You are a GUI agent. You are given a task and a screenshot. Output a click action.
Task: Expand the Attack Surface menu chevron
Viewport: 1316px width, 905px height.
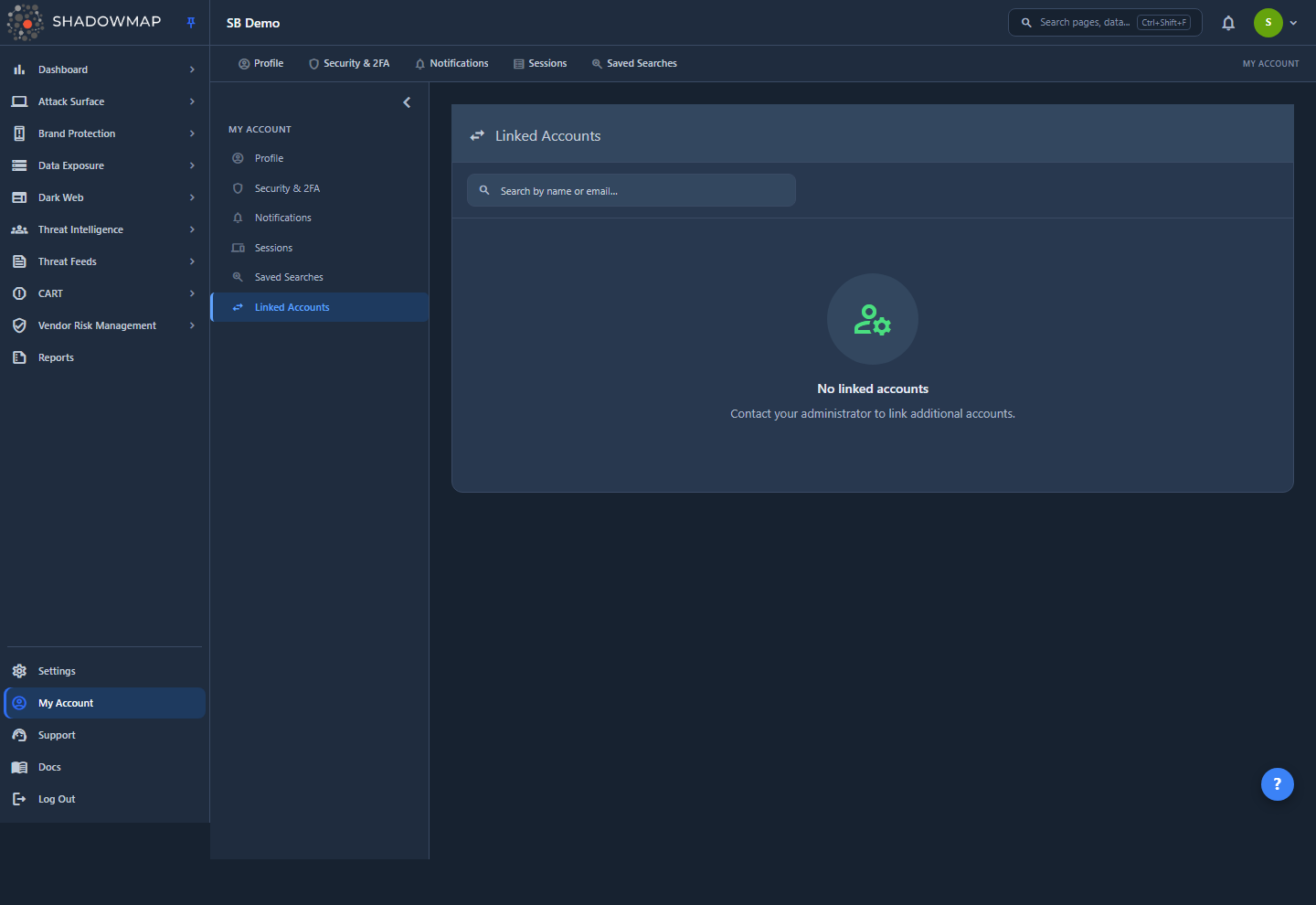[x=192, y=101]
